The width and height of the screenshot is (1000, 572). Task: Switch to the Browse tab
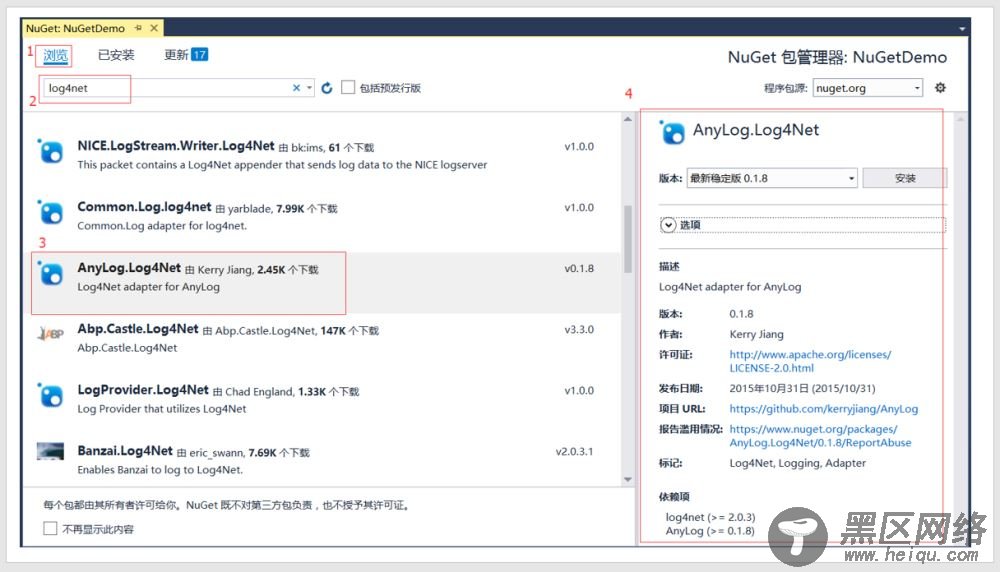click(x=55, y=55)
